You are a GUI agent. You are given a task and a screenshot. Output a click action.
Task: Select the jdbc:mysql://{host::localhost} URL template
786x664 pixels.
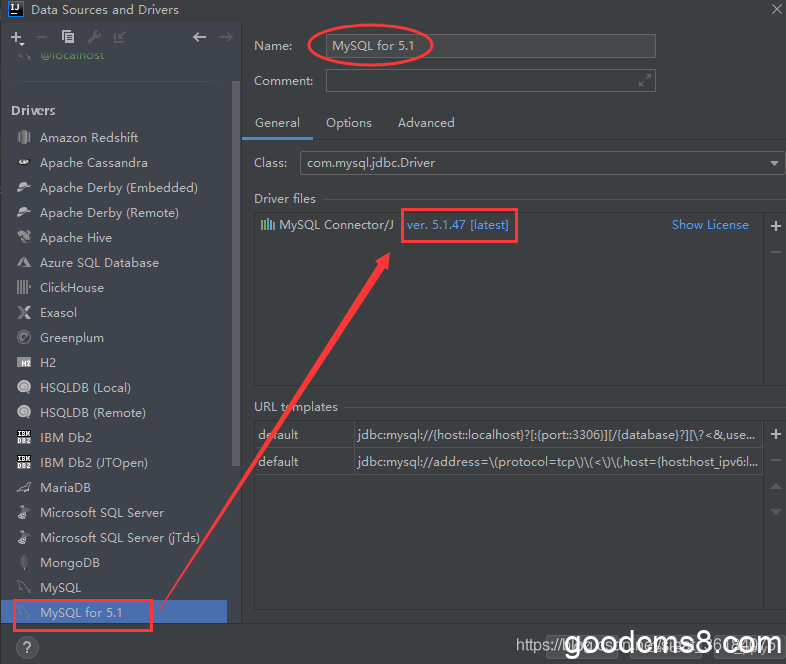click(508, 434)
